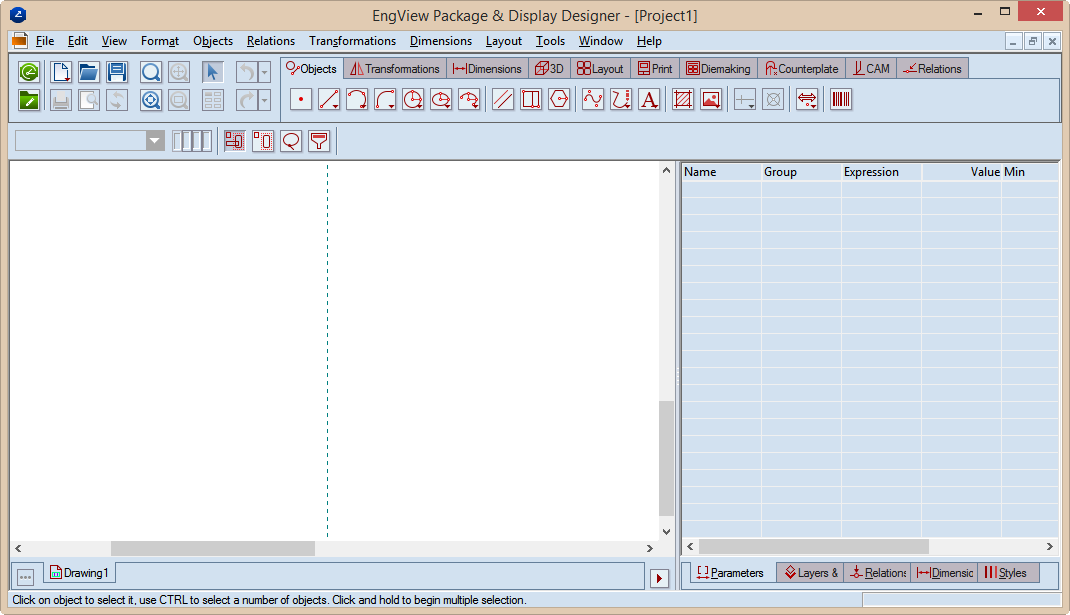This screenshot has width=1070, height=615.
Task: Toggle the enclosed rectangle selection mode
Action: point(263,141)
